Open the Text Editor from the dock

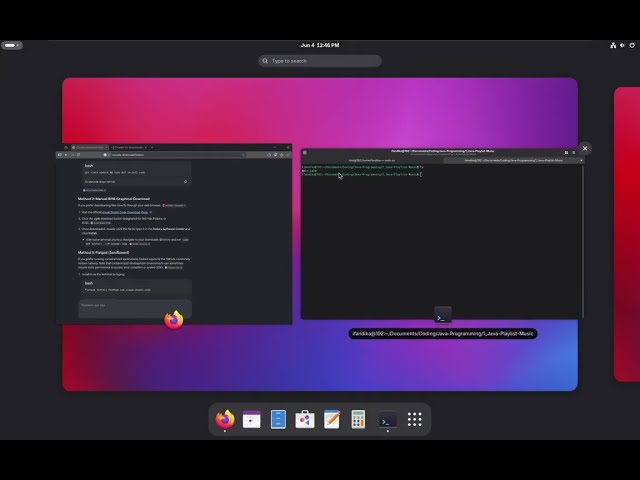point(332,419)
